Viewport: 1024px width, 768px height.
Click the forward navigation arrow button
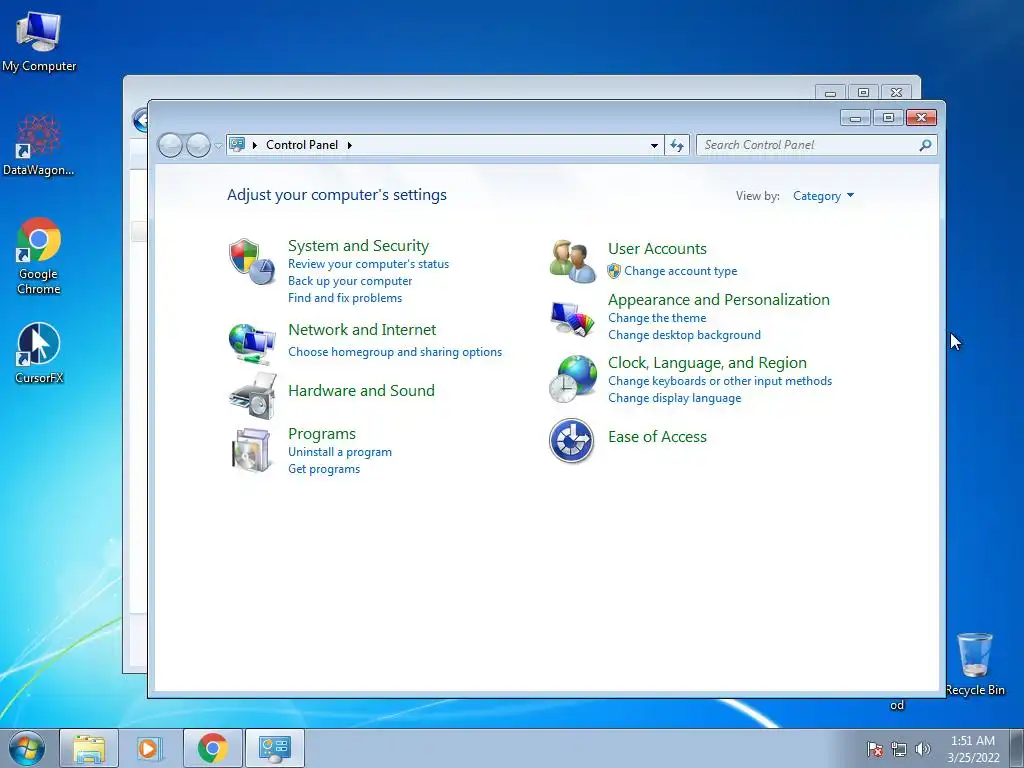coord(198,145)
